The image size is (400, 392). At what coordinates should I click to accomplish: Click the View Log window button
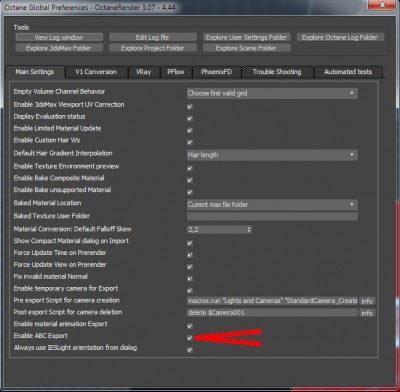[59, 37]
